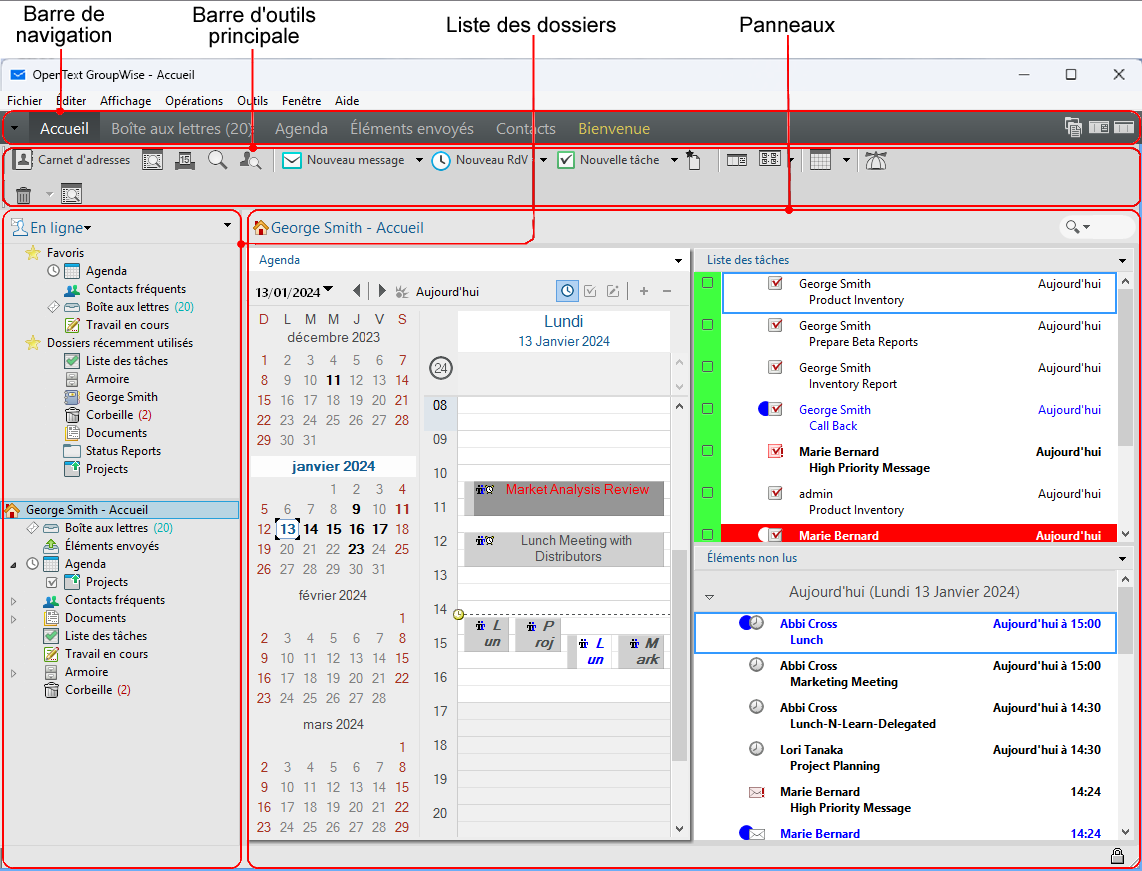1142x871 pixels.
Task: Open the Éléments non lus panel dropdown arrow
Action: tap(1122, 559)
